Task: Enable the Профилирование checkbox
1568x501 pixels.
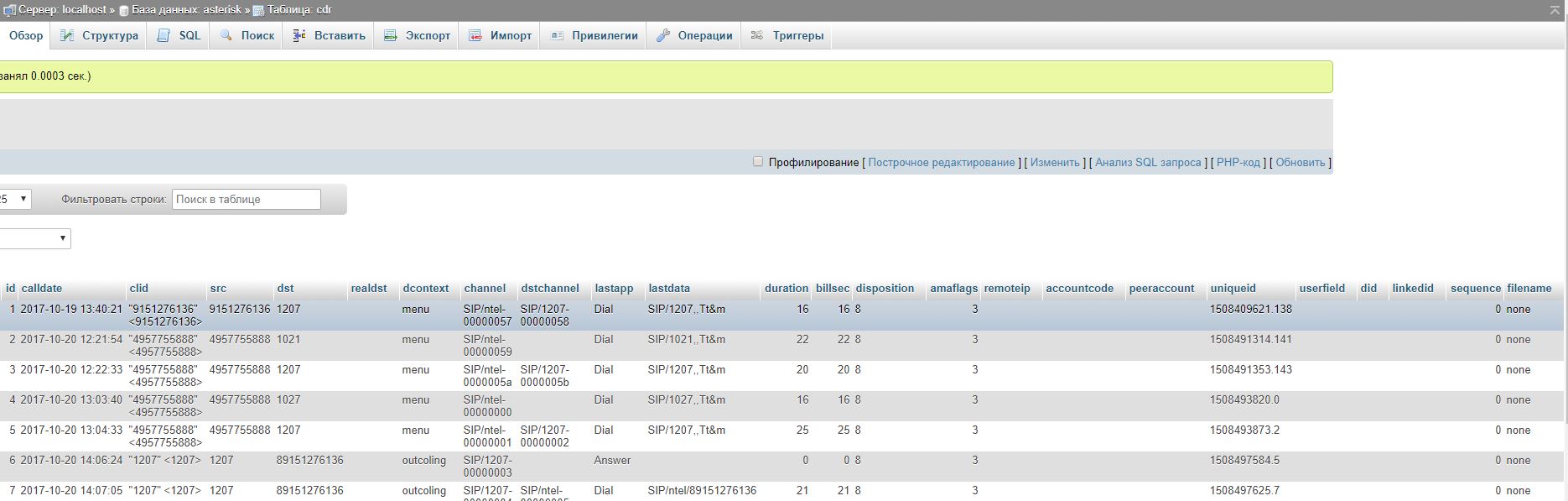Action: (758, 162)
